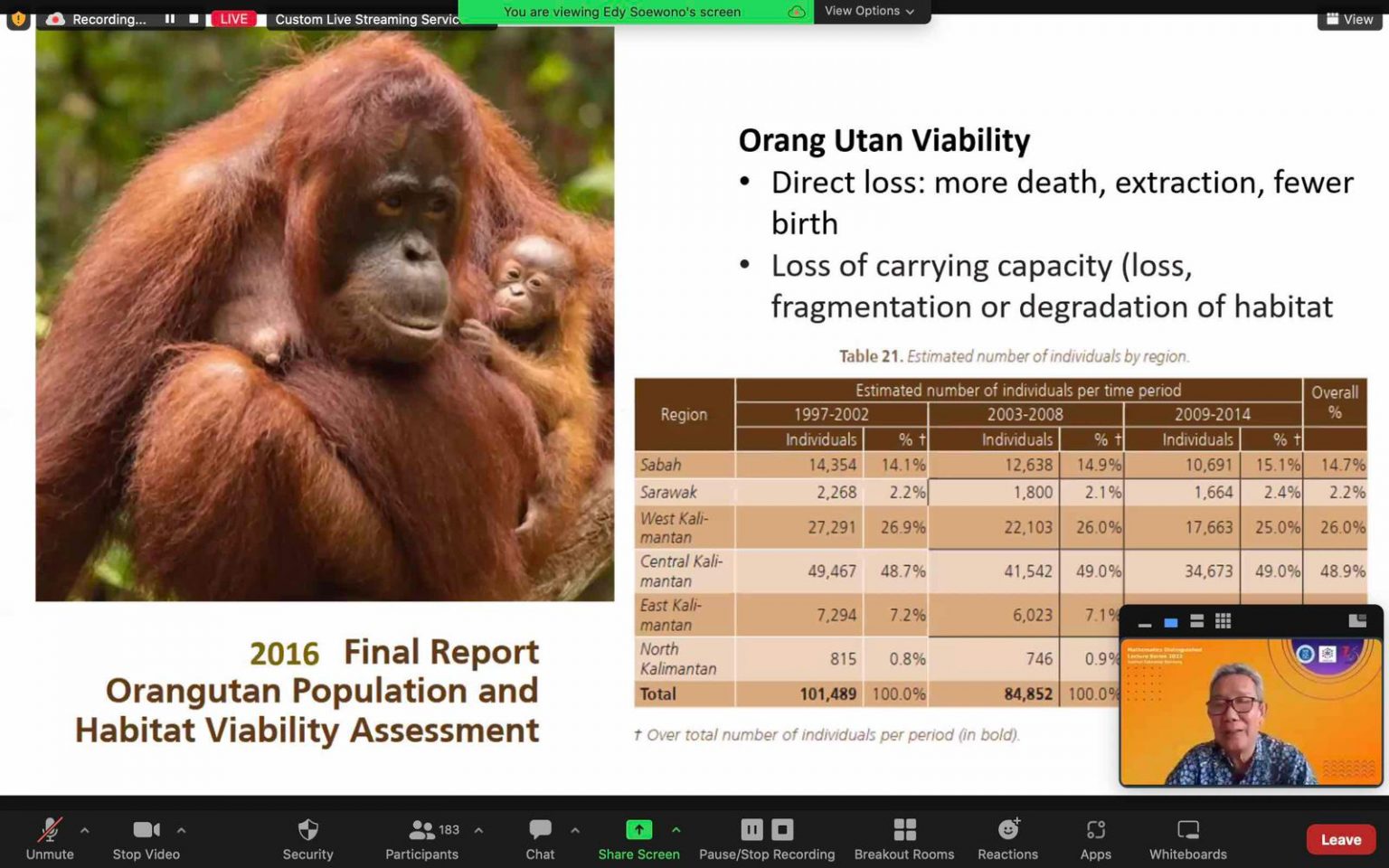
Task: Open the Chat panel
Action: pyautogui.click(x=540, y=838)
